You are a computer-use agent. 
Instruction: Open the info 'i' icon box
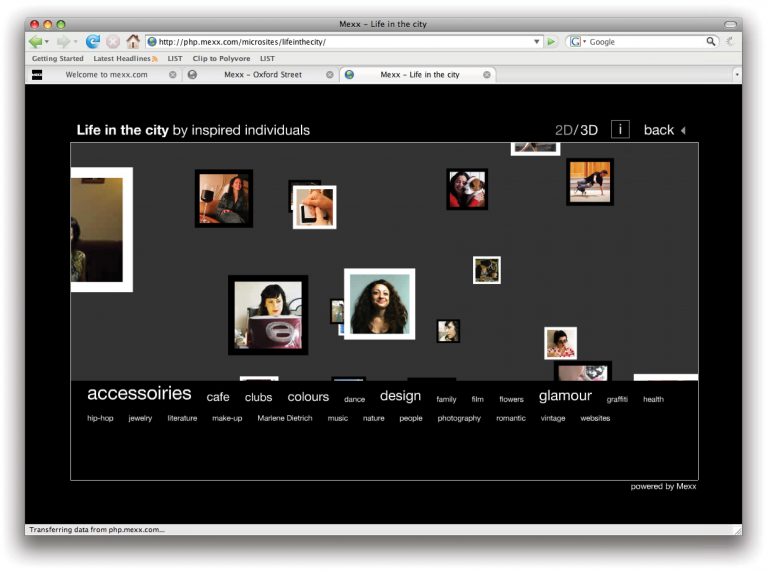(620, 130)
